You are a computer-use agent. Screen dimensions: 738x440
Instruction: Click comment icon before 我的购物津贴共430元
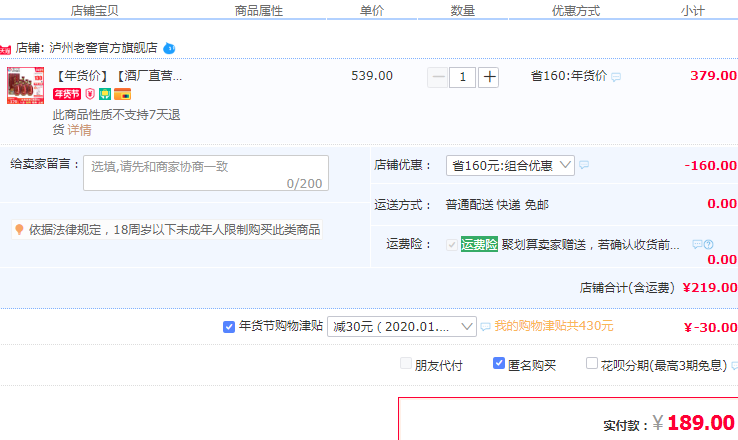(485, 327)
